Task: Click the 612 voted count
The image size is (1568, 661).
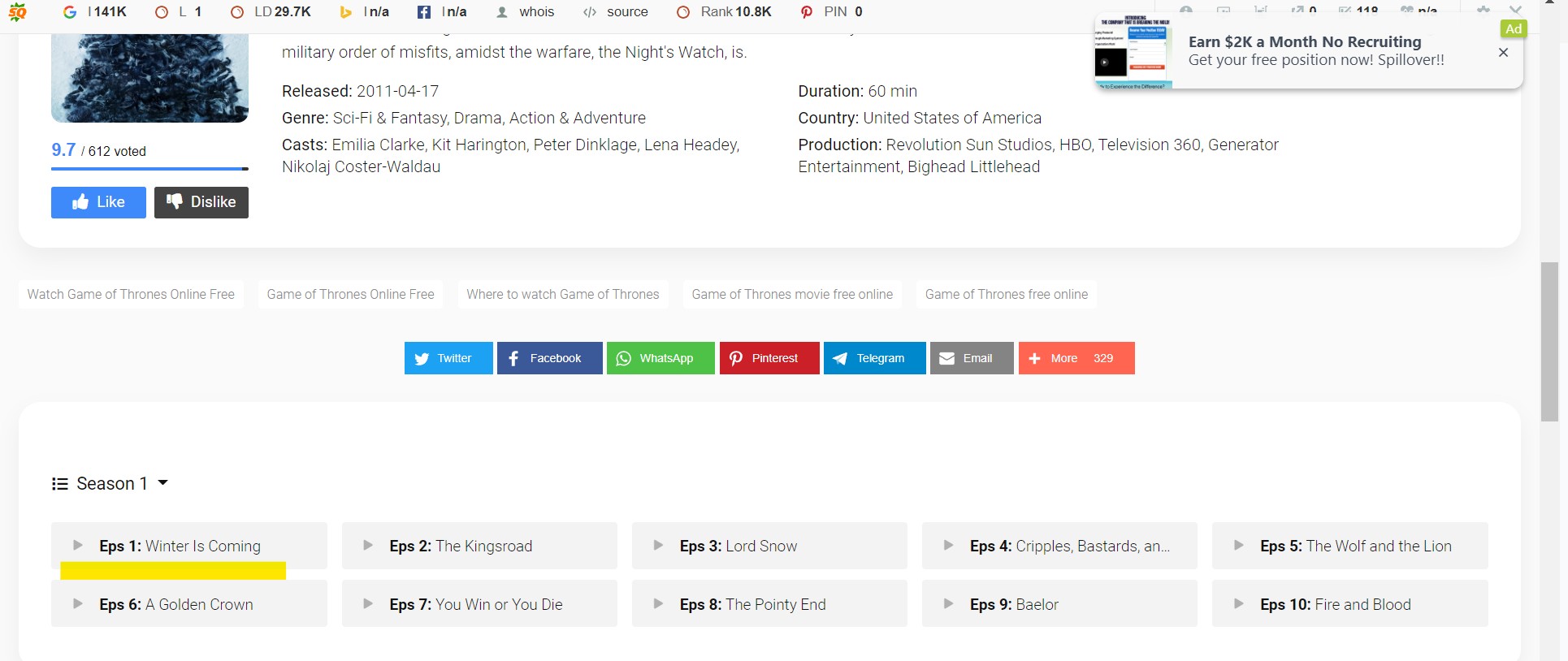Action: click(x=117, y=151)
